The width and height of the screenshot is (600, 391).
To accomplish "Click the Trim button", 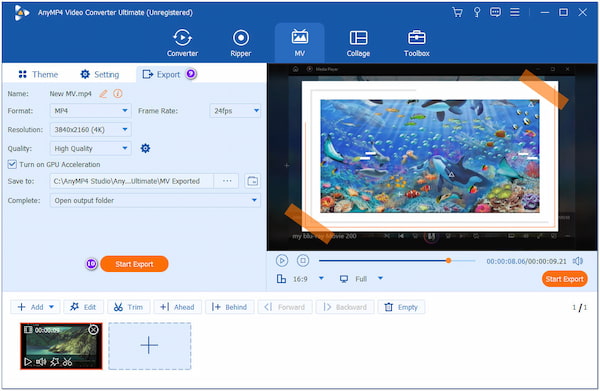I will point(129,307).
